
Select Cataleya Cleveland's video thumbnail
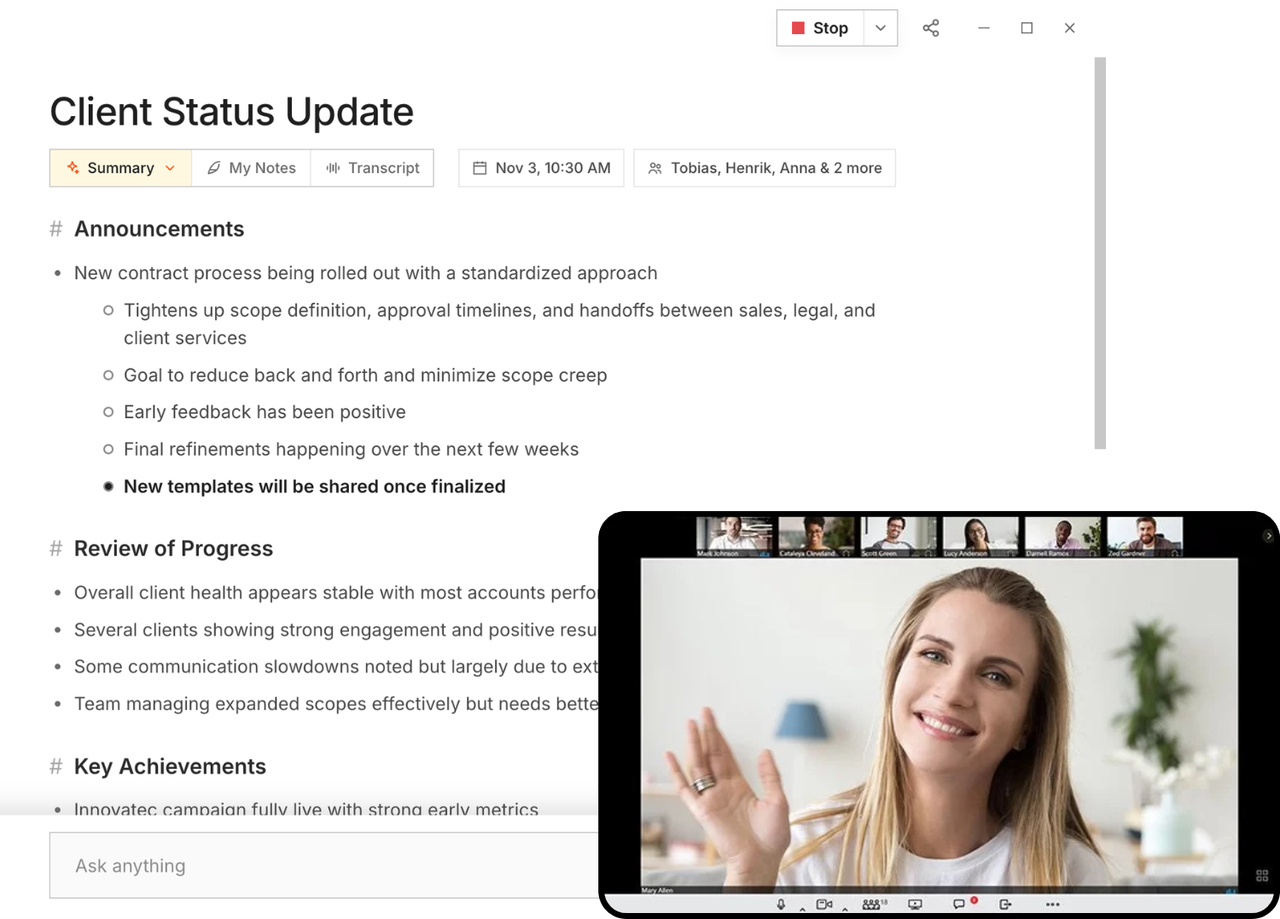817,536
